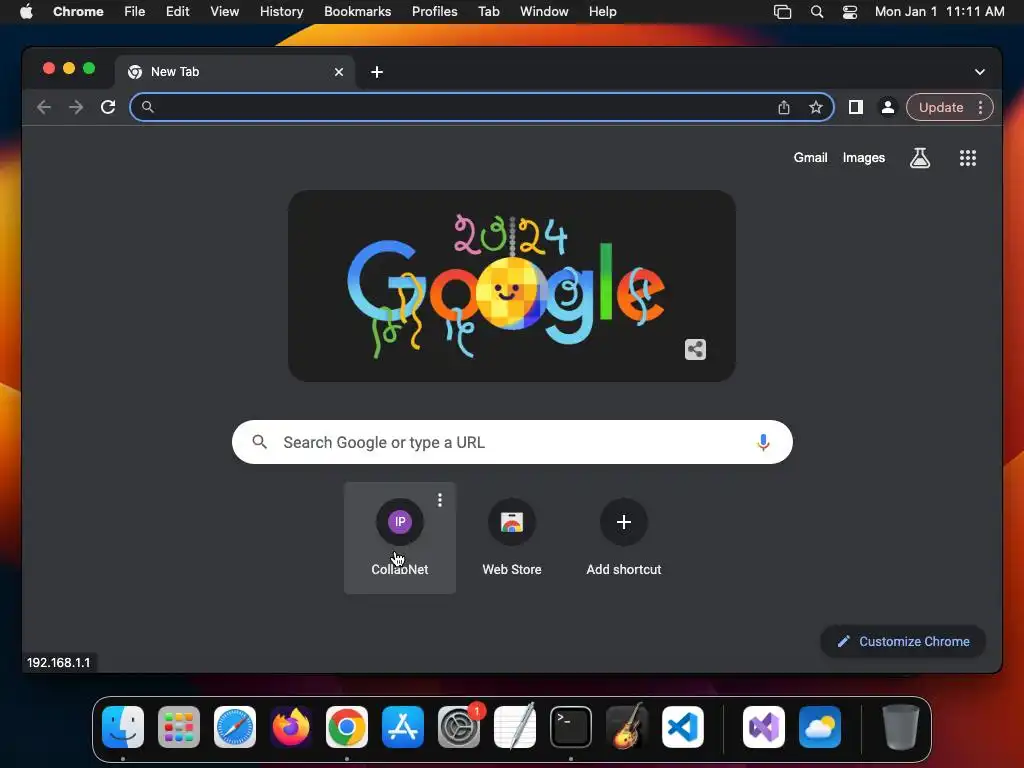Go back using the back arrow
Image resolution: width=1024 pixels, height=768 pixels.
[x=44, y=107]
